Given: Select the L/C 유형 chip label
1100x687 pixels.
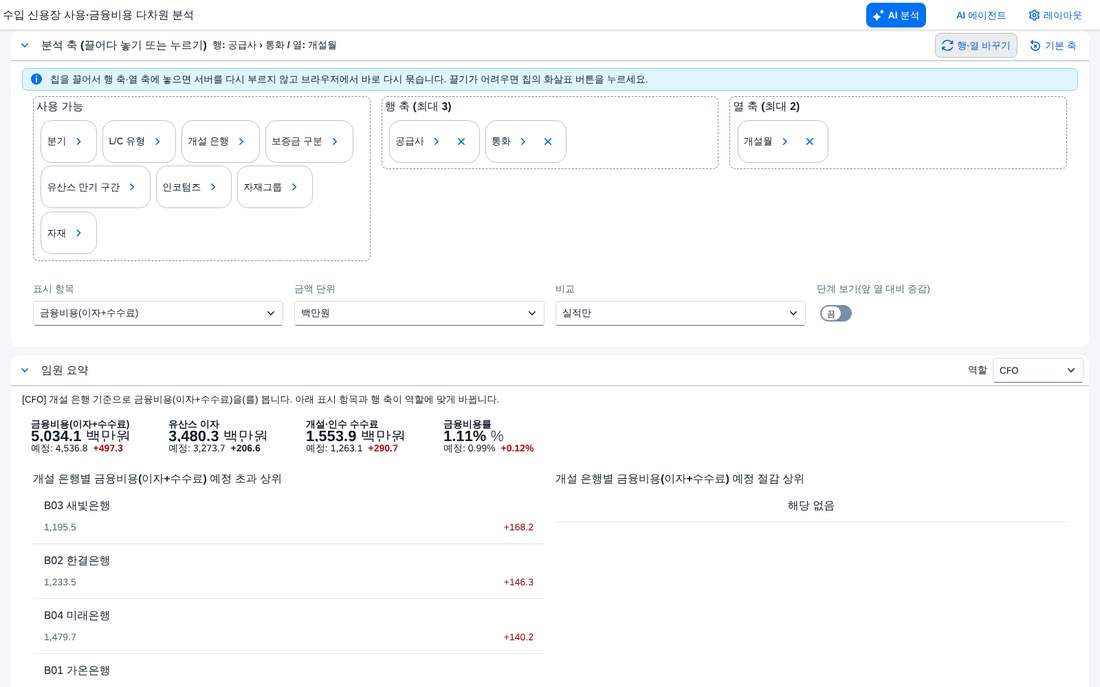Looking at the screenshot, I should pos(127,142).
